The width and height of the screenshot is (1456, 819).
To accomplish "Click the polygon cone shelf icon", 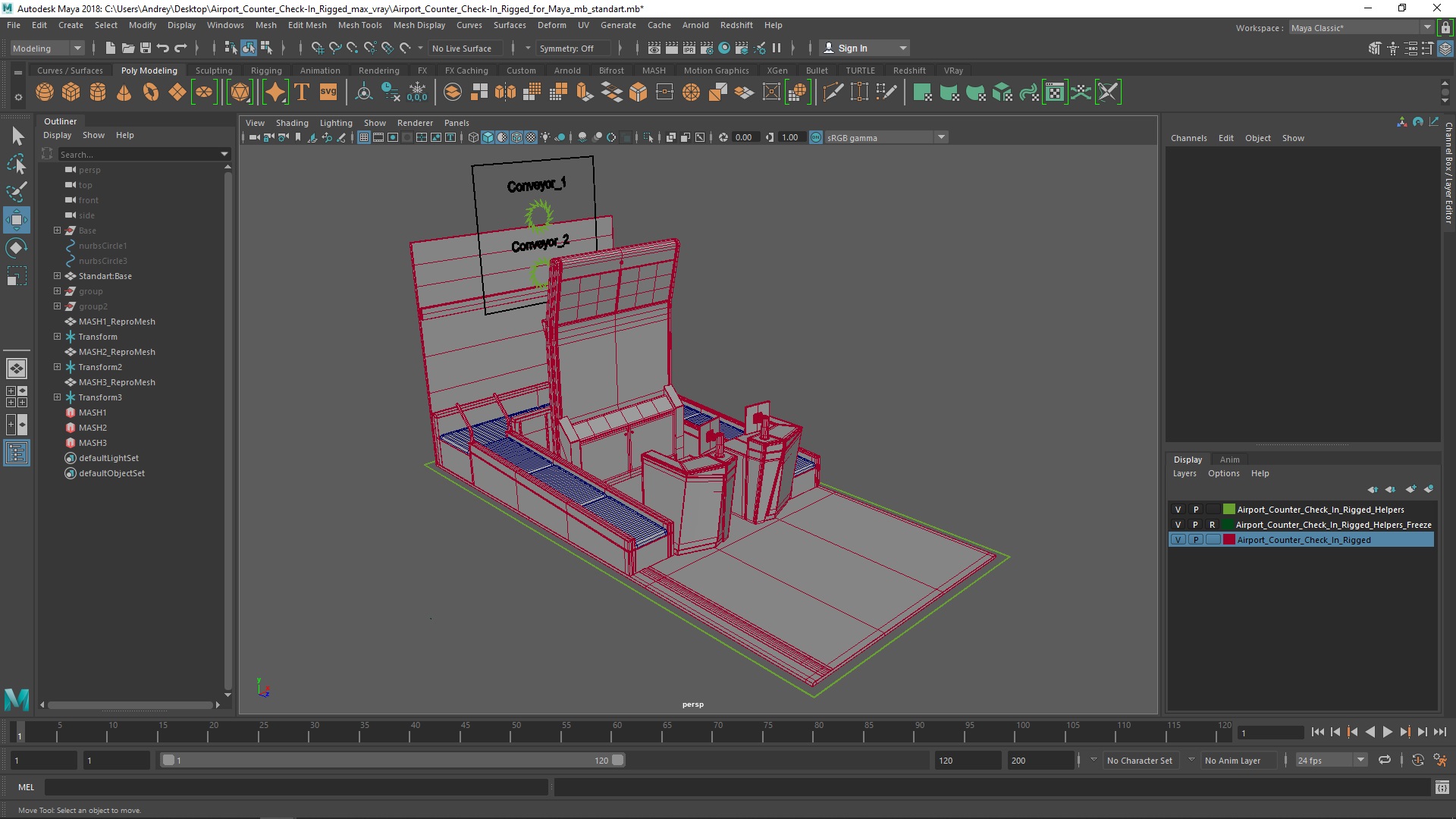I will click(x=124, y=93).
